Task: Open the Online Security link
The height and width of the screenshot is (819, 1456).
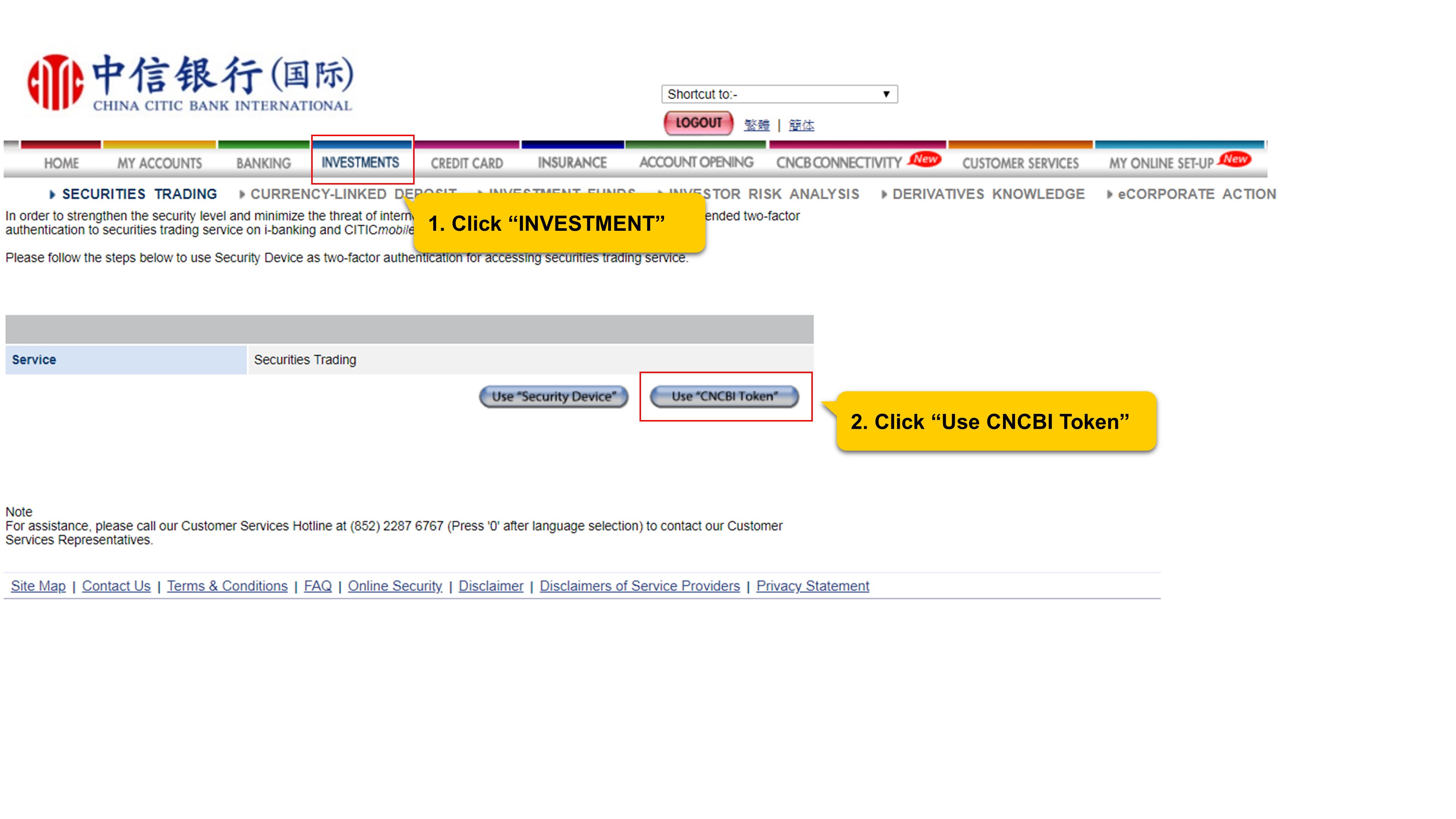Action: (395, 586)
